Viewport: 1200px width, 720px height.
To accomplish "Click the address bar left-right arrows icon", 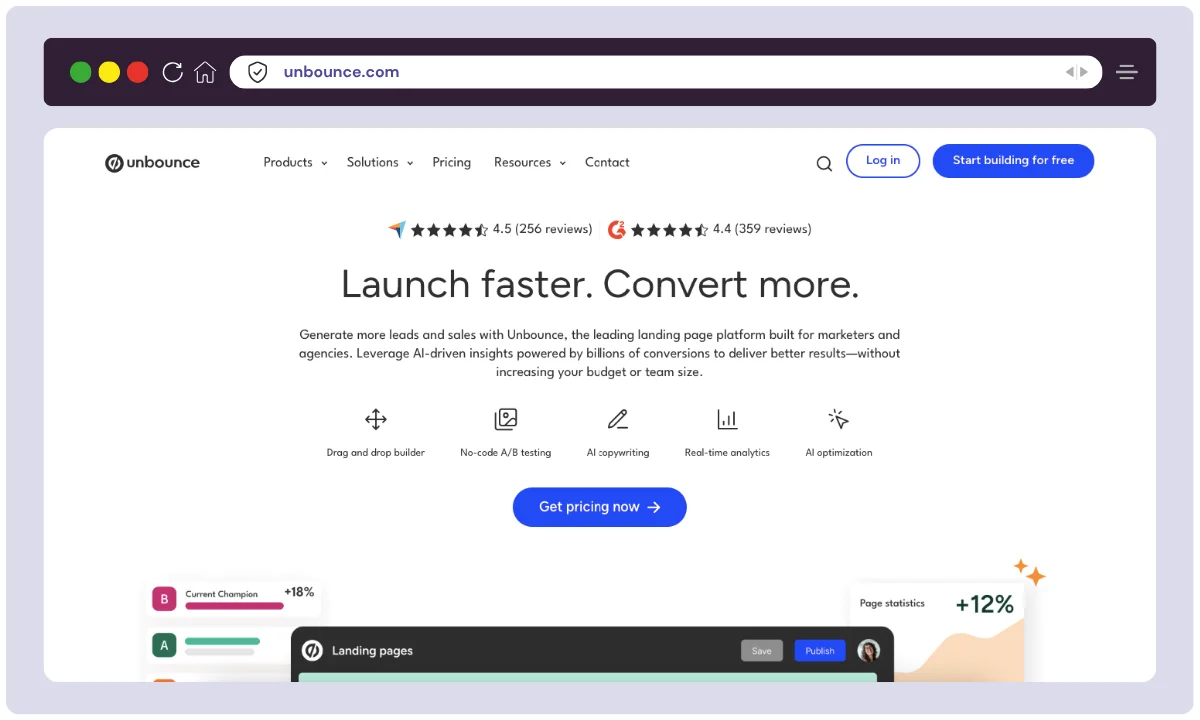I will click(1077, 72).
